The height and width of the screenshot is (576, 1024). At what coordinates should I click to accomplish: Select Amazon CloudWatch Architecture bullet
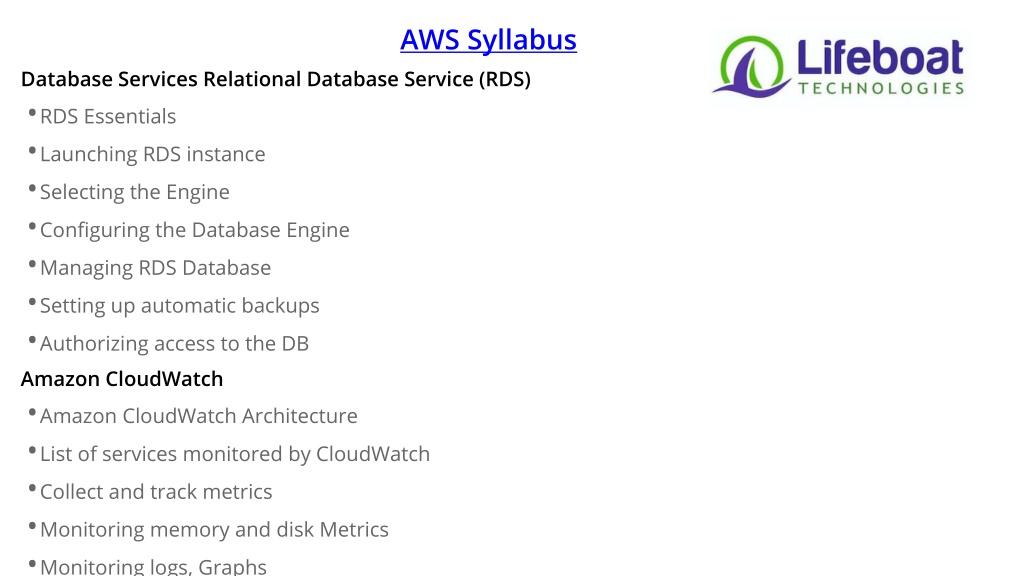199,416
